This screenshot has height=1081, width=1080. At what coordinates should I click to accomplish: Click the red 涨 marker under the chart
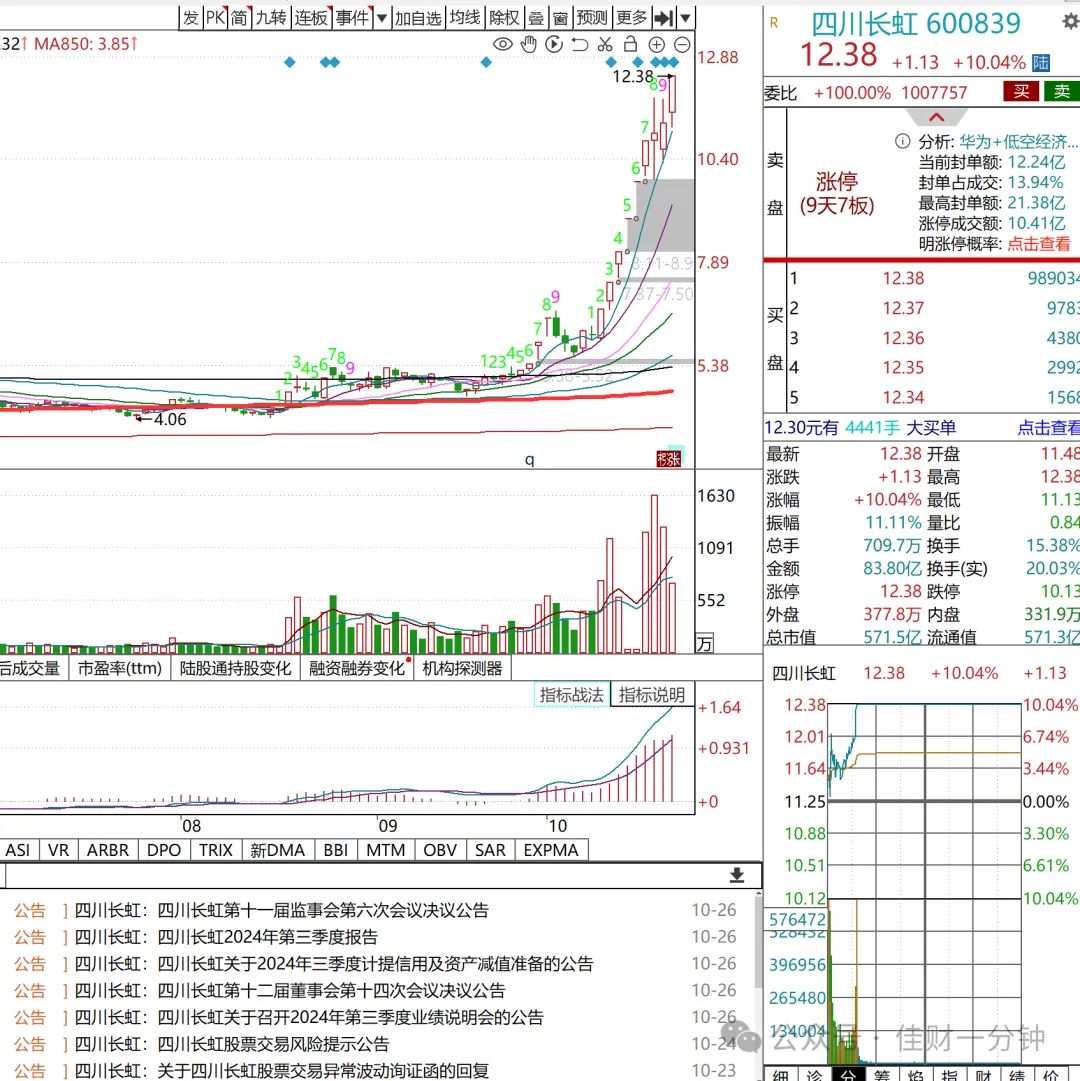(x=669, y=459)
